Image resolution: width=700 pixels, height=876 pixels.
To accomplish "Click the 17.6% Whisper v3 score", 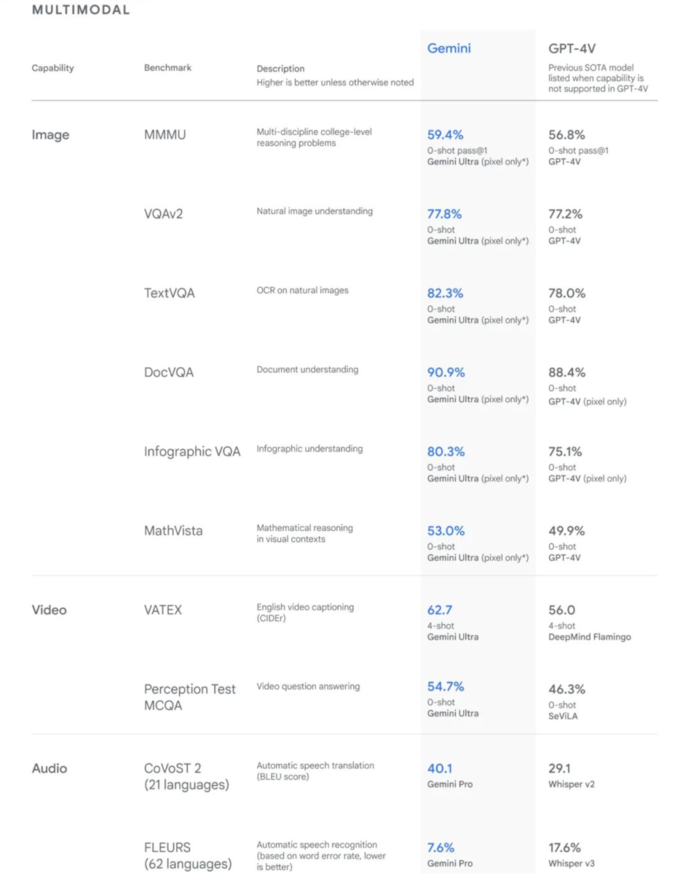I will (566, 847).
